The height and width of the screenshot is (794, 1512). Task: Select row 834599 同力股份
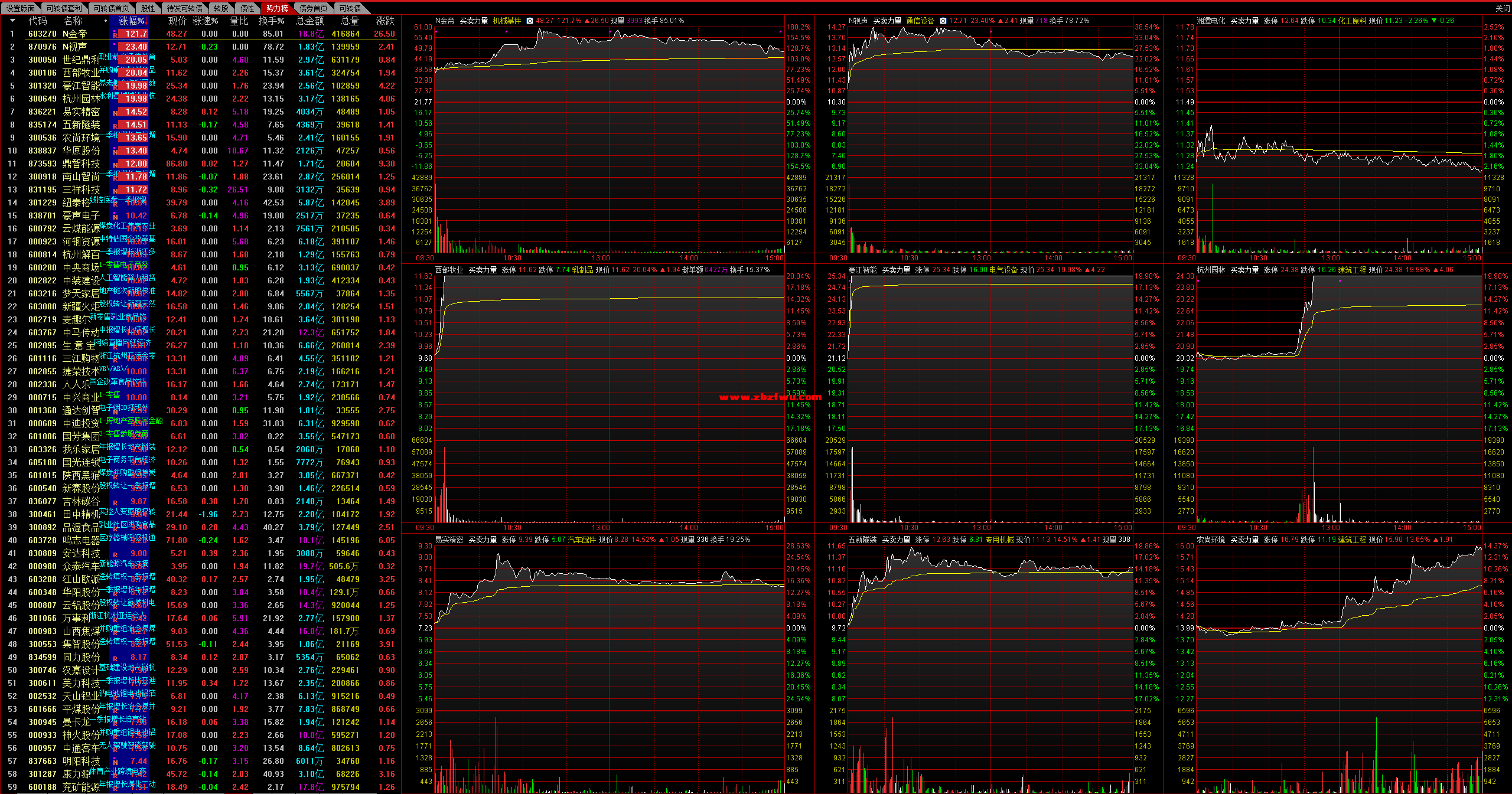pos(201,657)
